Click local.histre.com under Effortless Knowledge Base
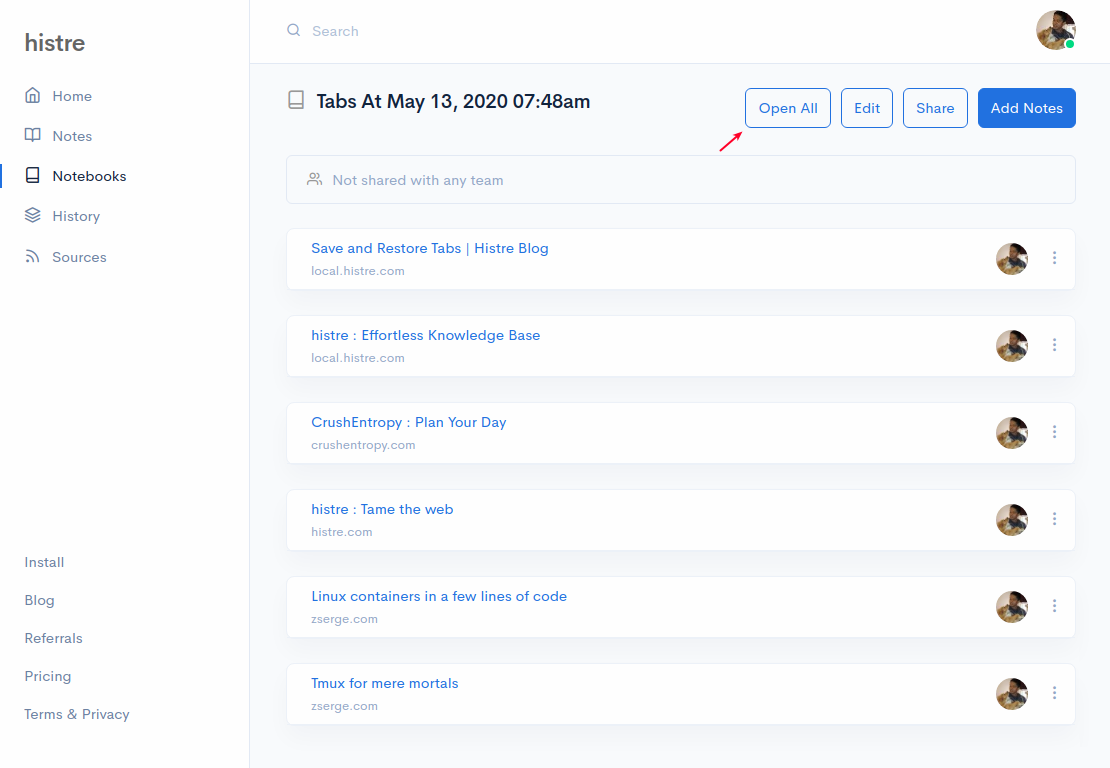This screenshot has height=768, width=1110. pos(357,358)
